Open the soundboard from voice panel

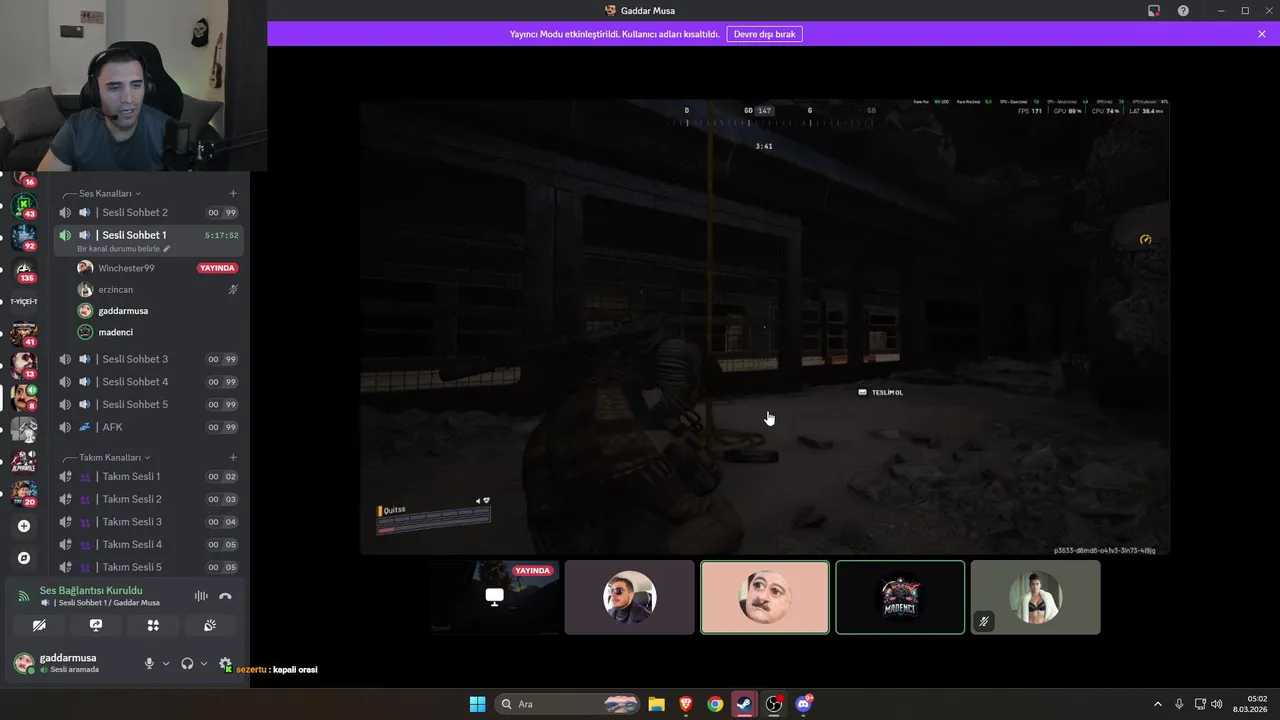point(210,625)
